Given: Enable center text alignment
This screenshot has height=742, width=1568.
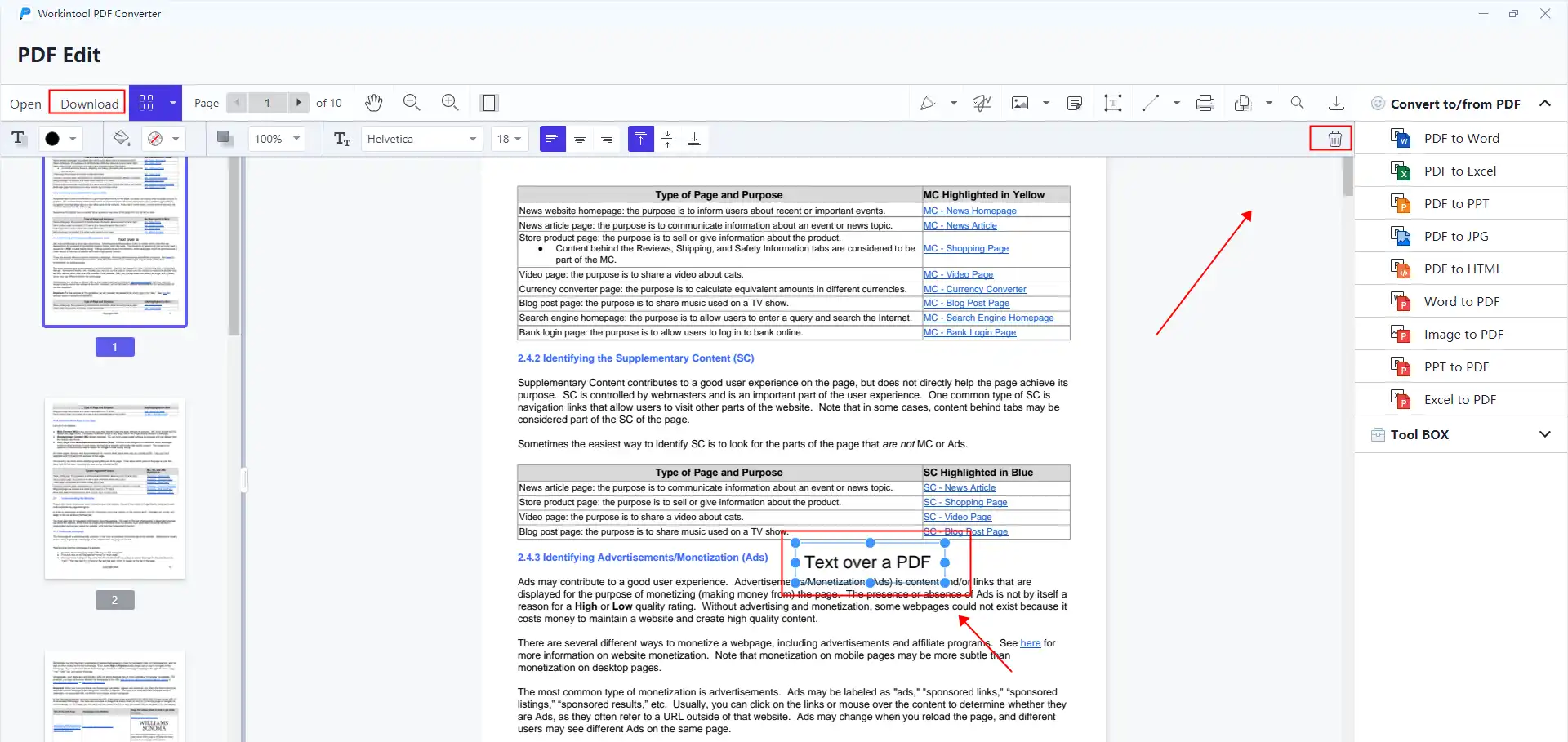Looking at the screenshot, I should [x=580, y=138].
